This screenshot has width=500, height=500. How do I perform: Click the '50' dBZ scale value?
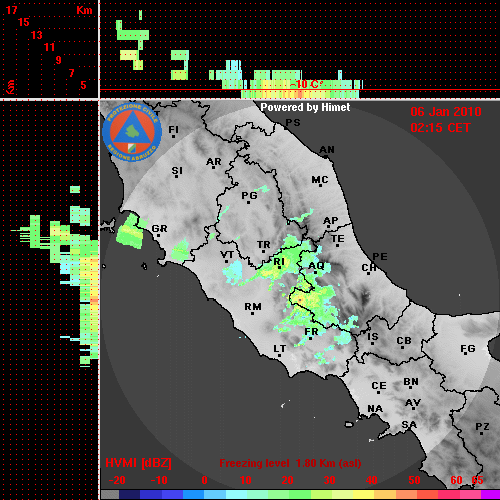pos(414,480)
